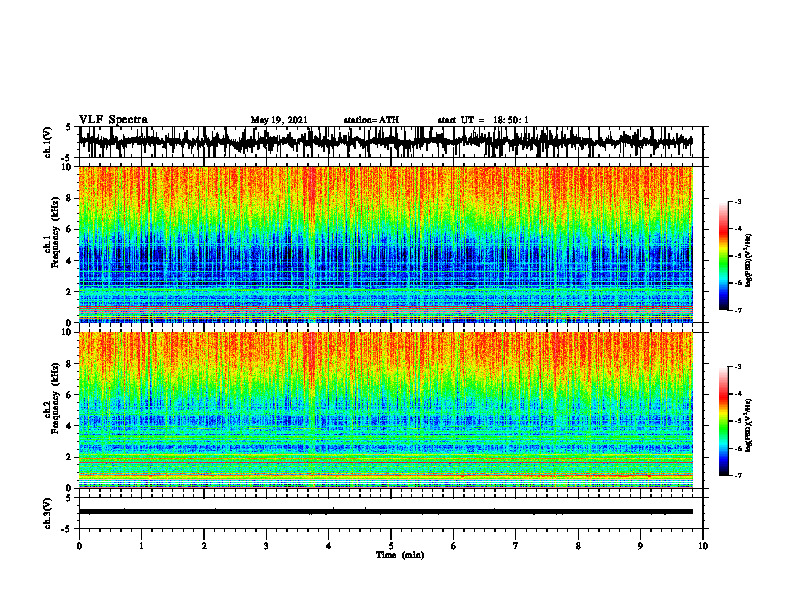Click the ch.2 'Frequency (kHz)' axis label
The height and width of the screenshot is (612, 792).
pyautogui.click(x=55, y=398)
